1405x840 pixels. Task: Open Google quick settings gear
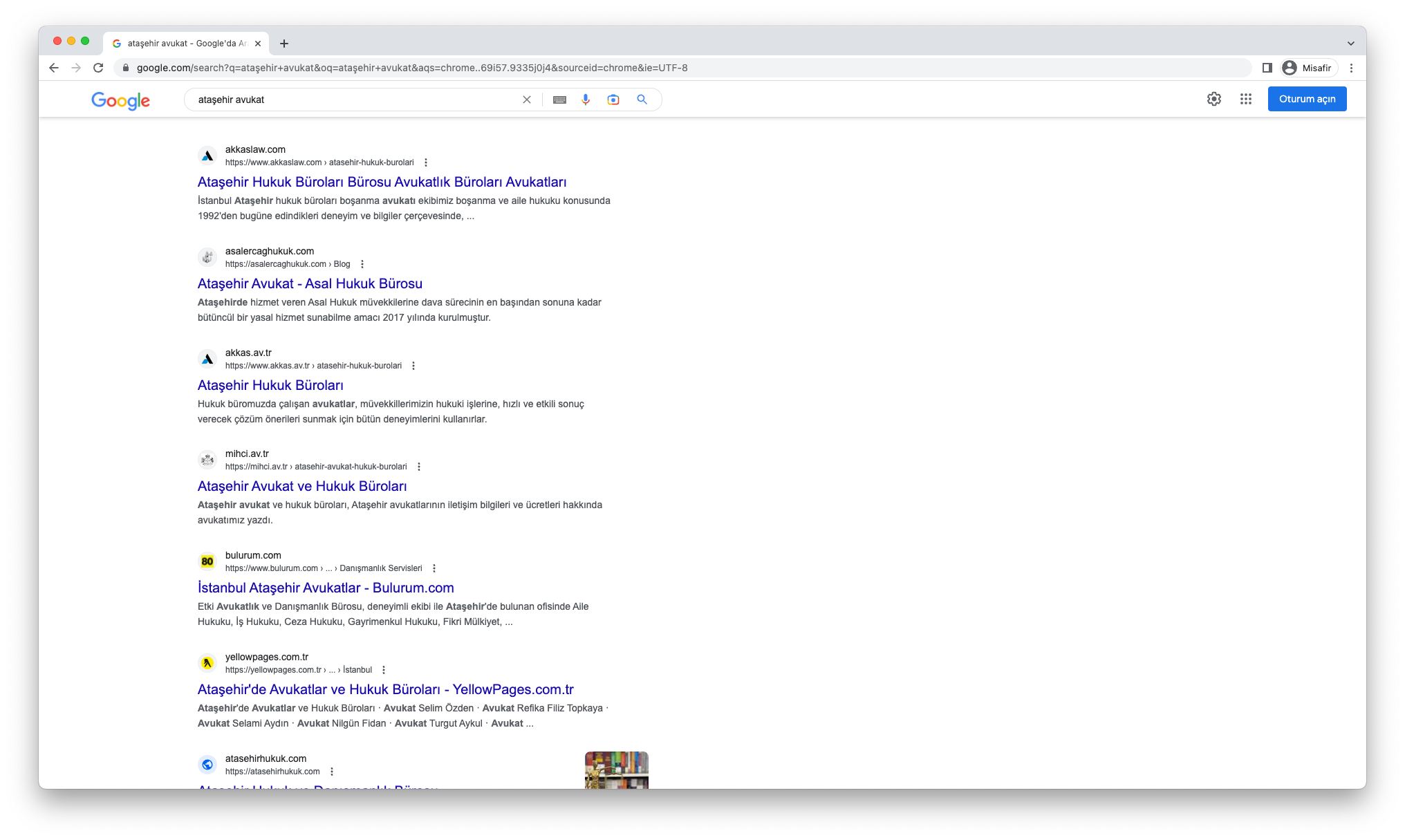(x=1214, y=99)
